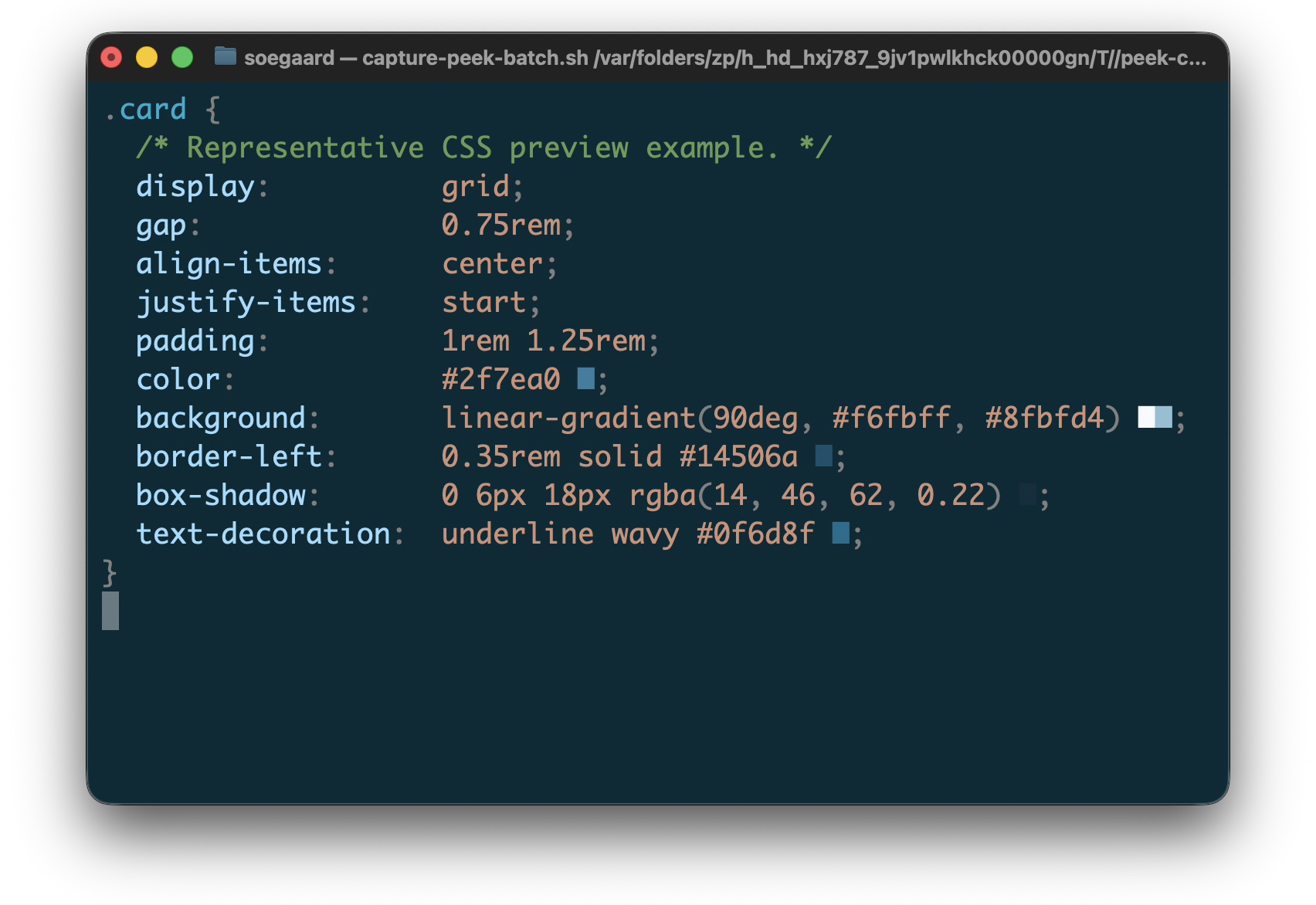The image size is (1316, 905).
Task: Click the red close window button
Action: point(112,57)
